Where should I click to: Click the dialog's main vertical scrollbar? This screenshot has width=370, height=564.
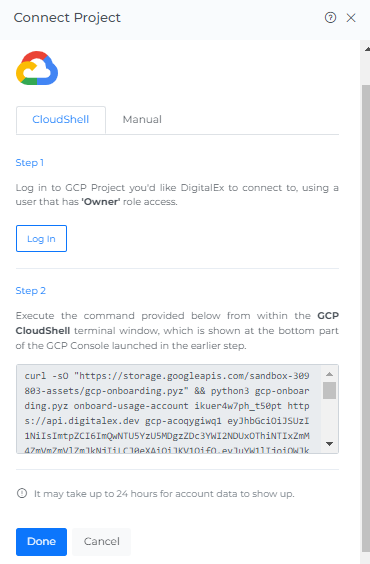pos(366,320)
